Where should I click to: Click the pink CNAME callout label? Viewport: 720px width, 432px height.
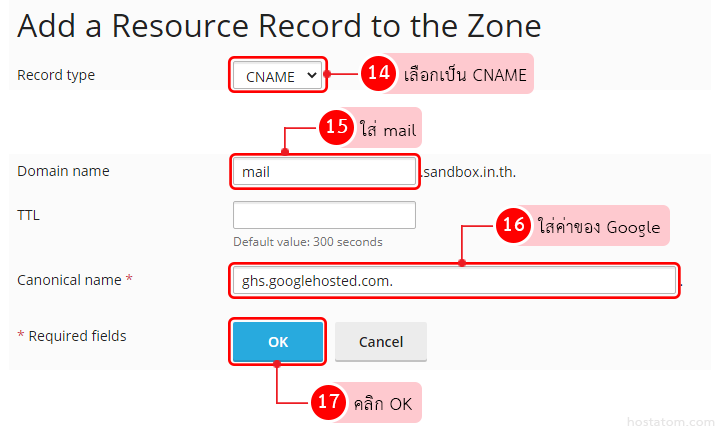[464, 75]
